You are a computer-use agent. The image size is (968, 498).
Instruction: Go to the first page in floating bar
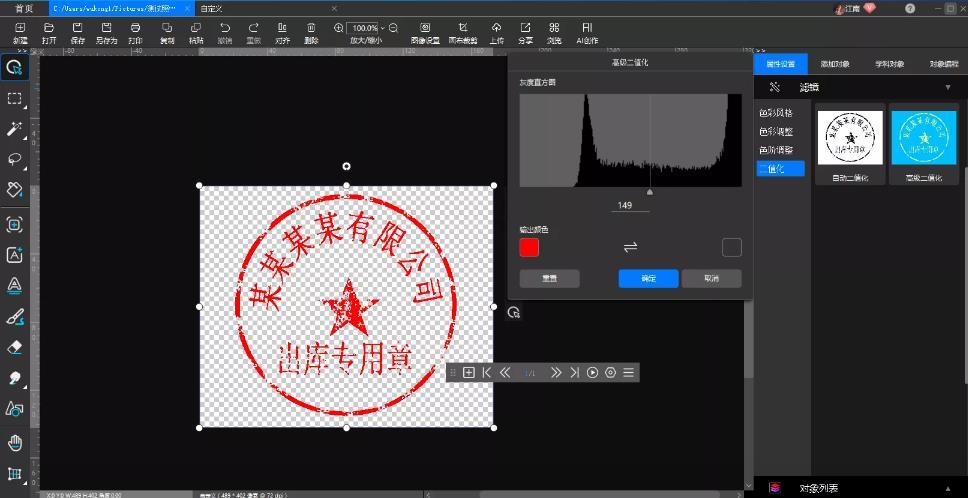click(486, 372)
